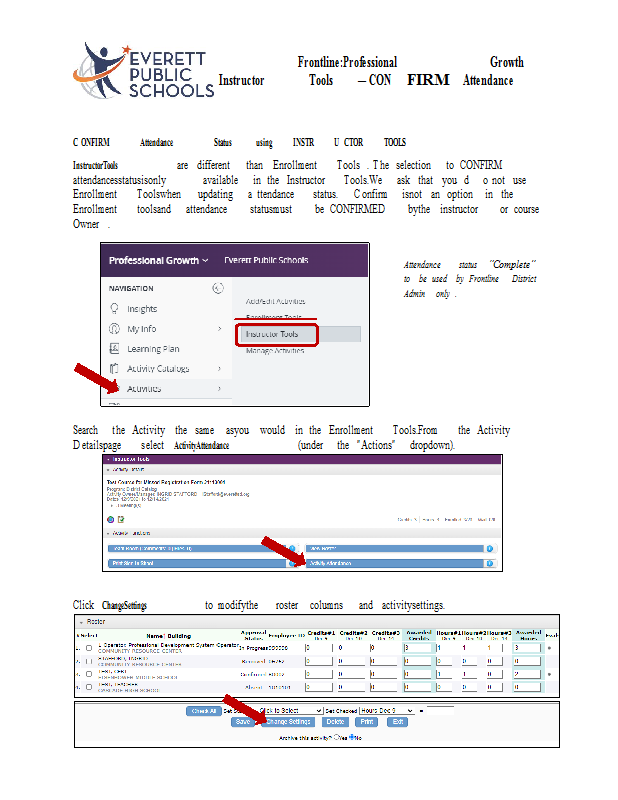Viewport: 618px width, 800px height.
Task: Click the Change Settings button
Action: pos(288,721)
